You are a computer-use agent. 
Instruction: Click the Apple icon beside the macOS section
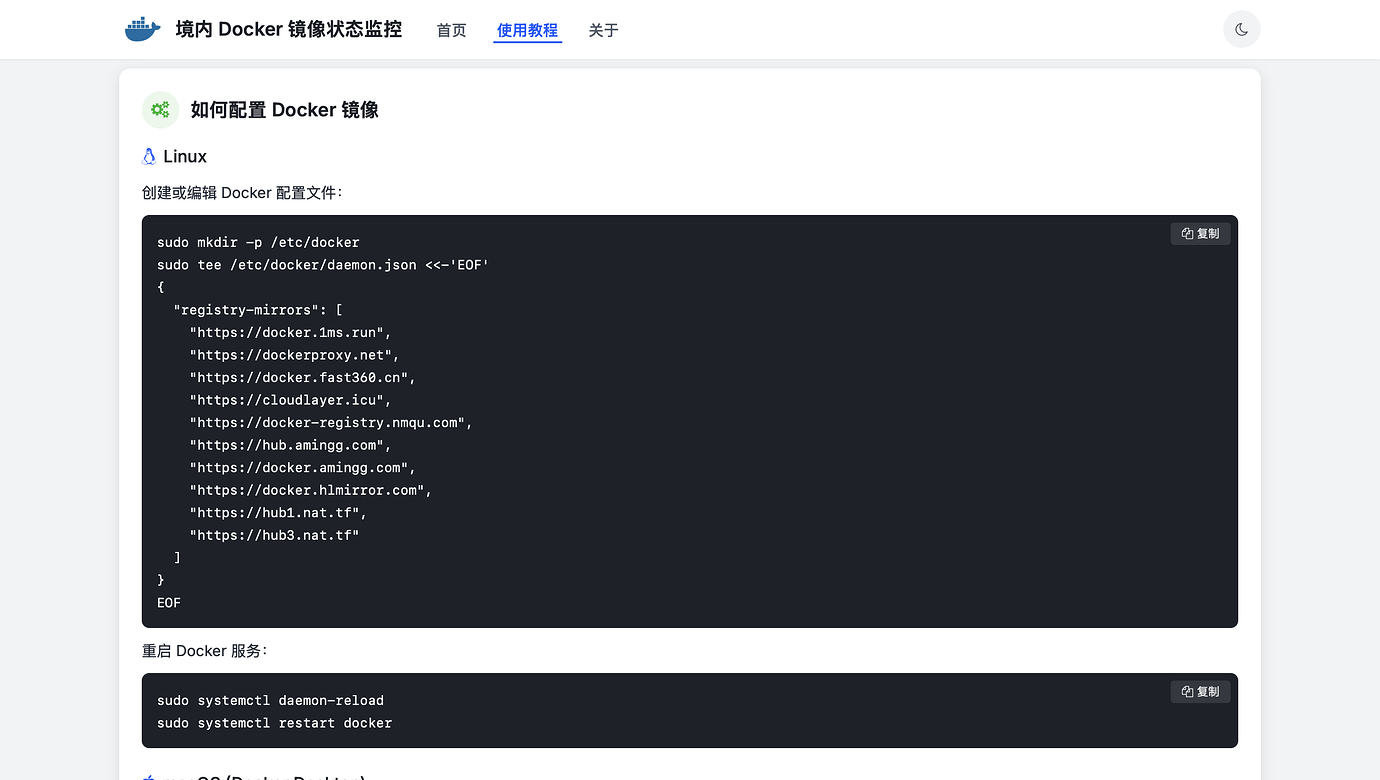coord(149,778)
